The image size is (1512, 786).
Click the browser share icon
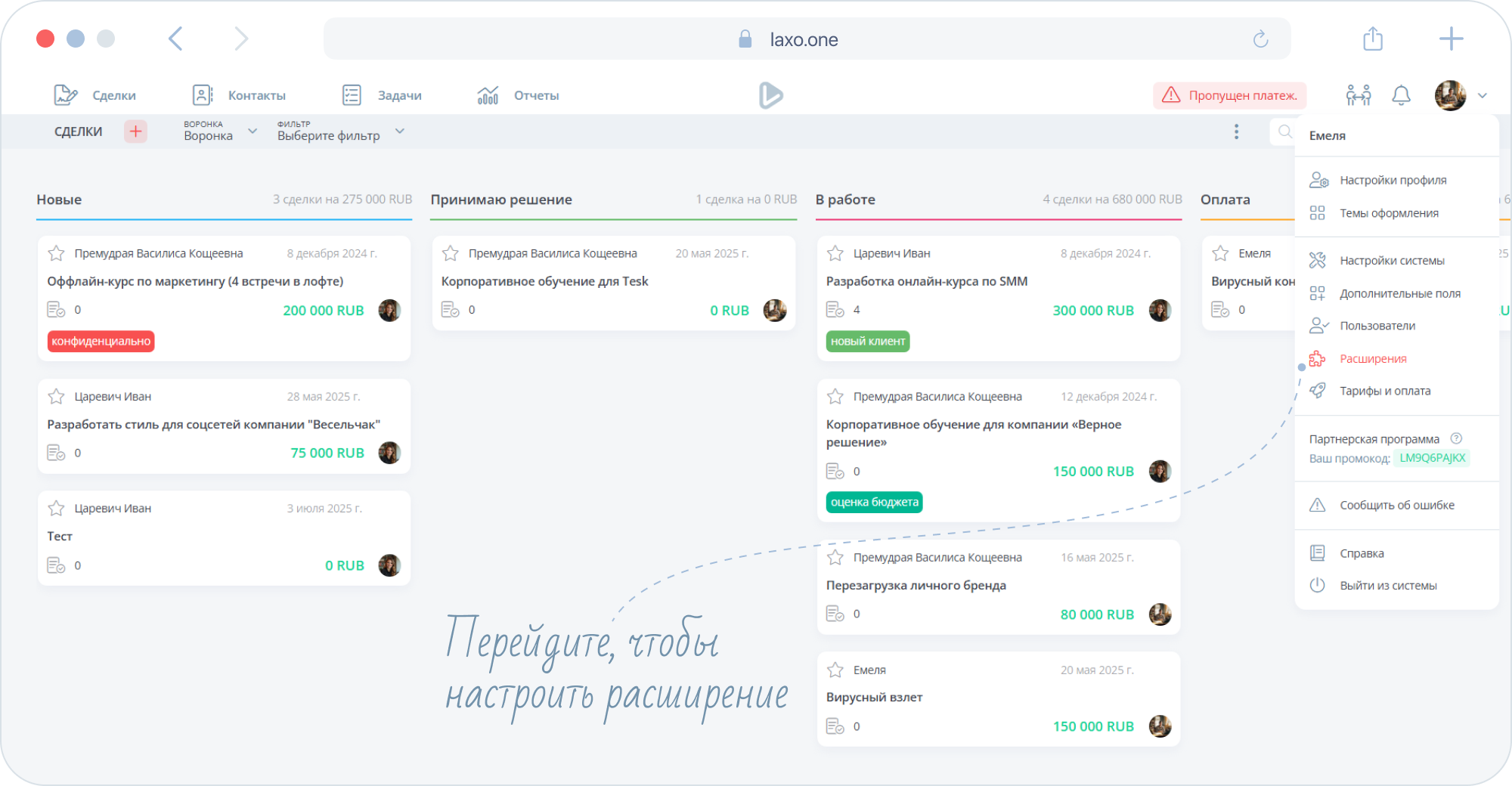1372,39
